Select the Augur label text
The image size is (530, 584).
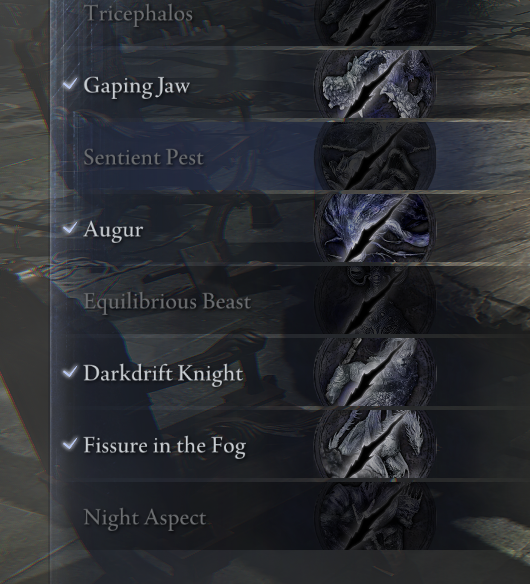point(113,230)
